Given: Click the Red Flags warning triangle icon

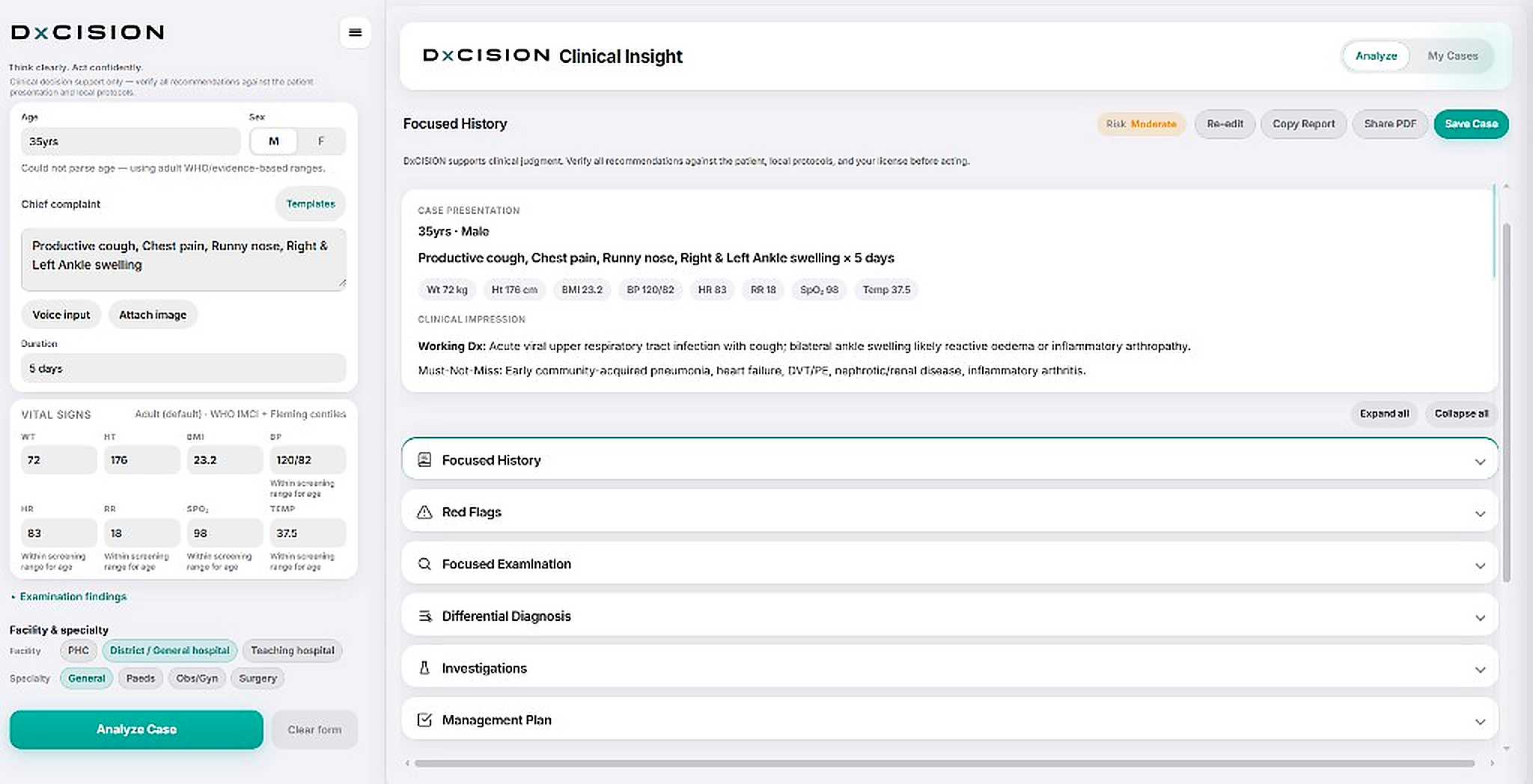Looking at the screenshot, I should pyautogui.click(x=424, y=512).
